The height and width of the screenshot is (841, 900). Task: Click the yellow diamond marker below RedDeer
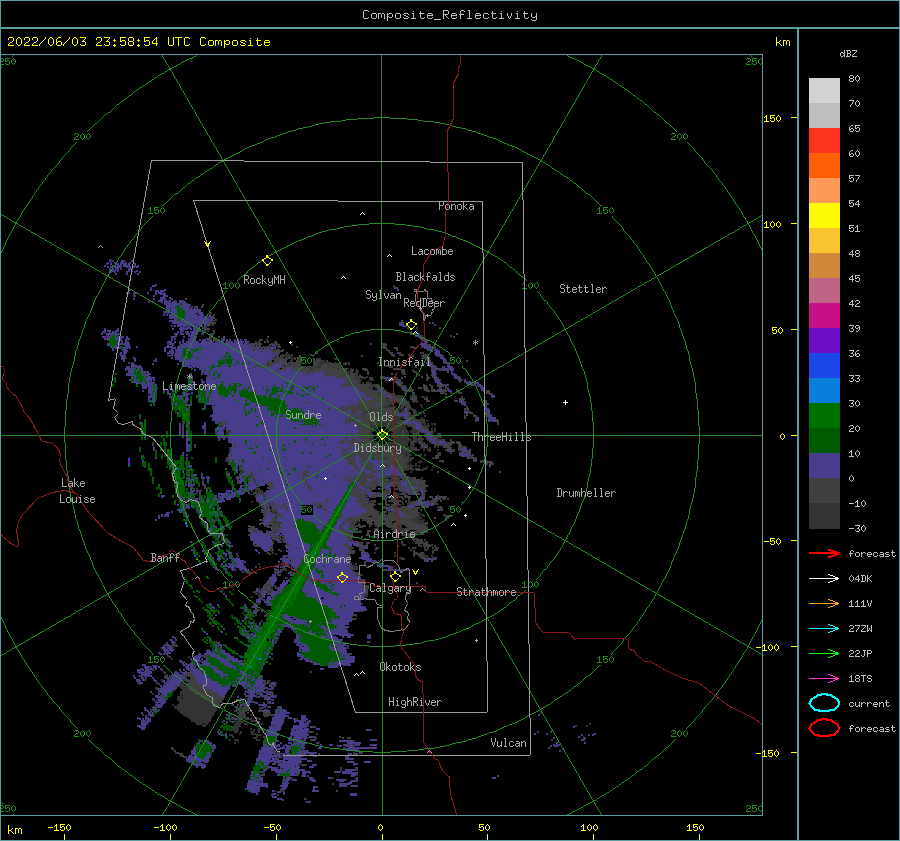(x=412, y=325)
